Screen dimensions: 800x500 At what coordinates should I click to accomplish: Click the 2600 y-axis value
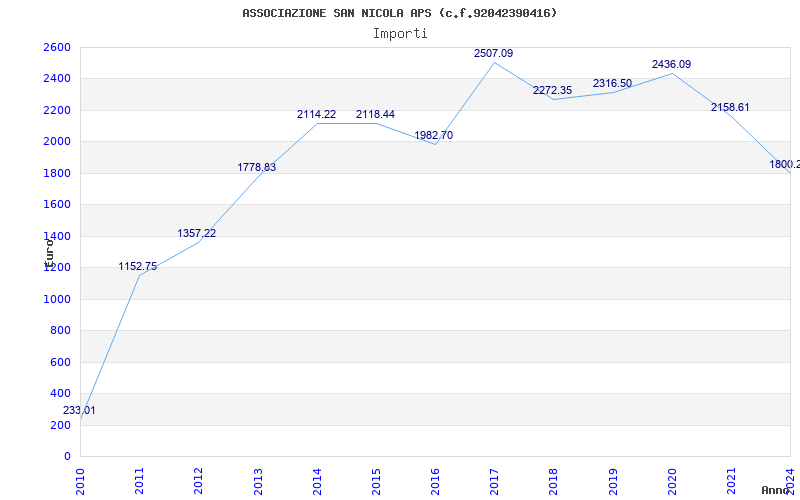(57, 47)
